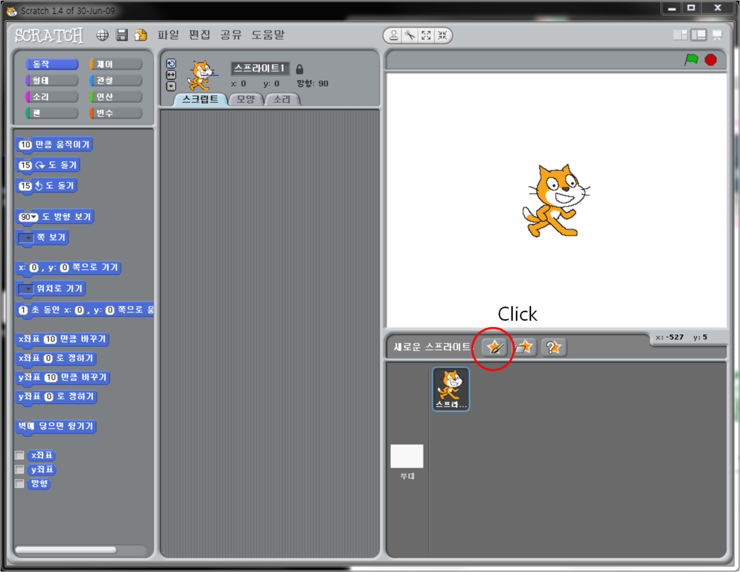
Task: Select the 변수 block category
Action: (x=116, y=113)
